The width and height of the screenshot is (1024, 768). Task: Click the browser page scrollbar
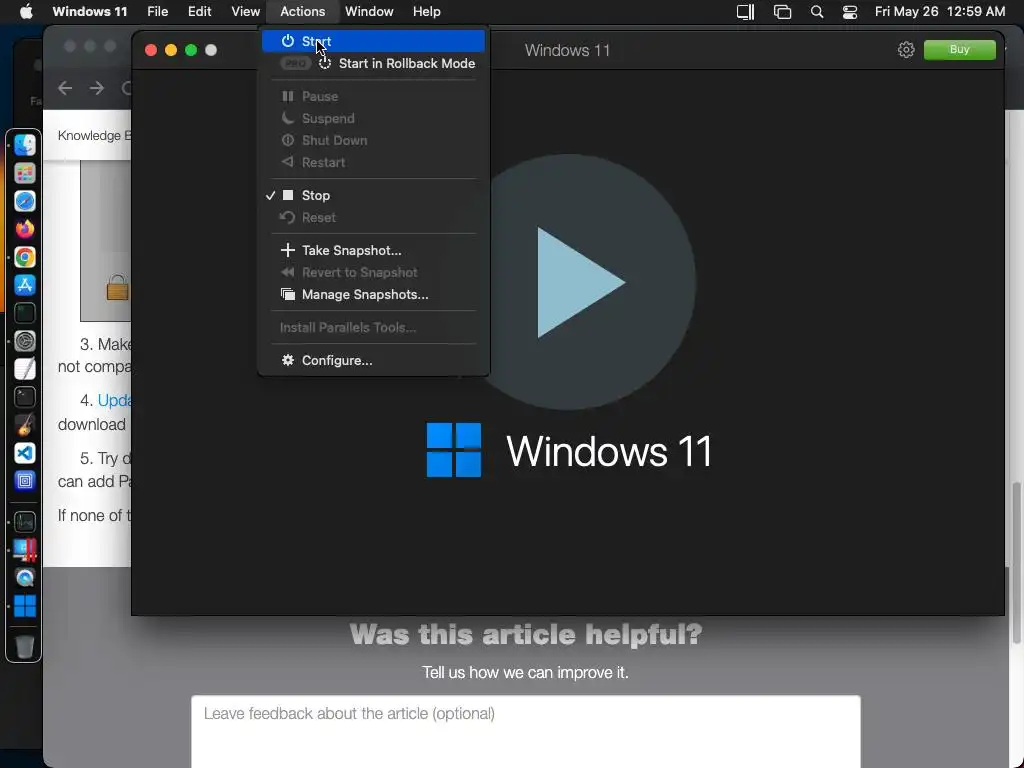[x=1016, y=562]
